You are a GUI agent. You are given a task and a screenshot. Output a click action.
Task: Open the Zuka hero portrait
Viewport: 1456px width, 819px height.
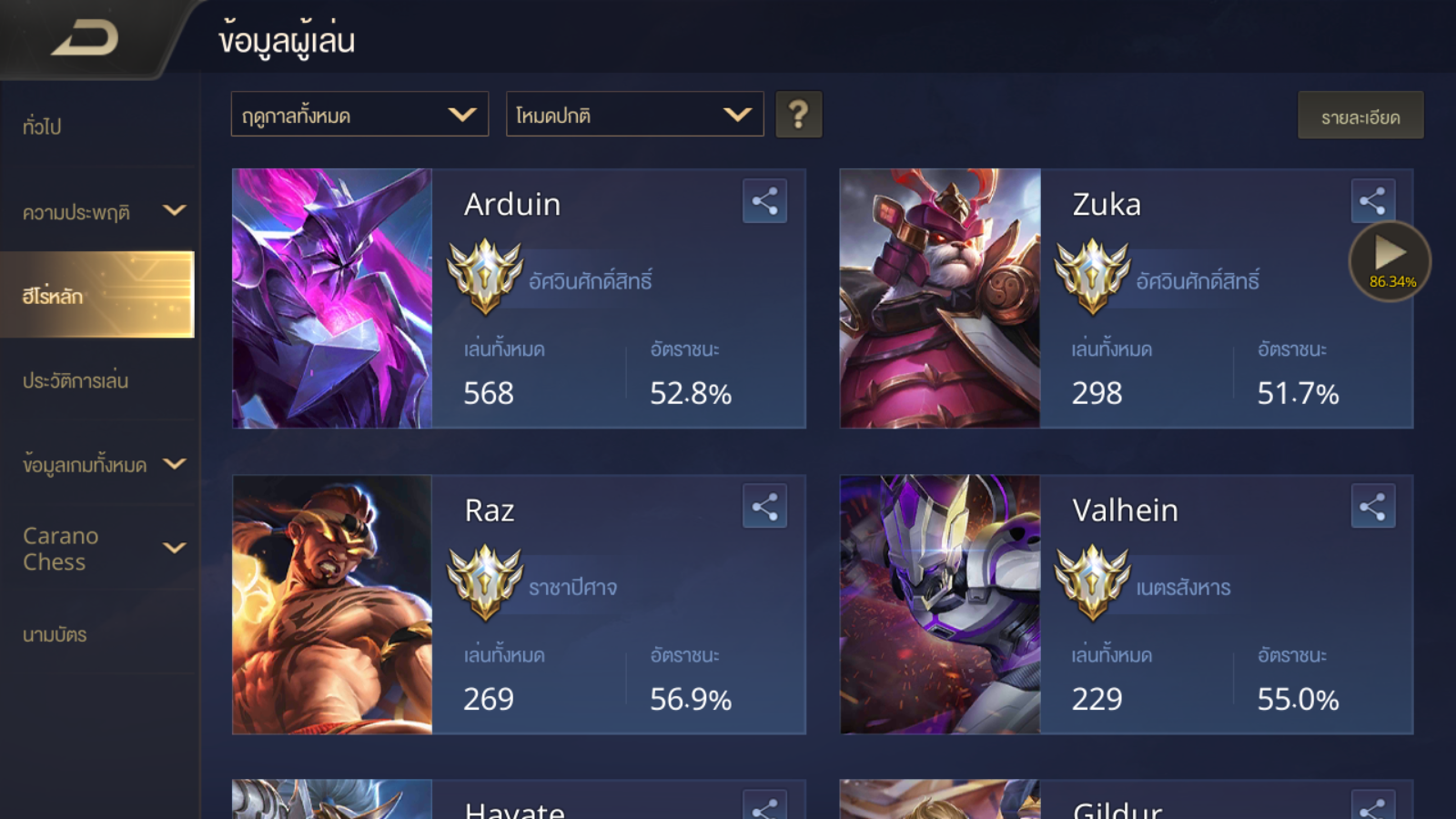940,298
